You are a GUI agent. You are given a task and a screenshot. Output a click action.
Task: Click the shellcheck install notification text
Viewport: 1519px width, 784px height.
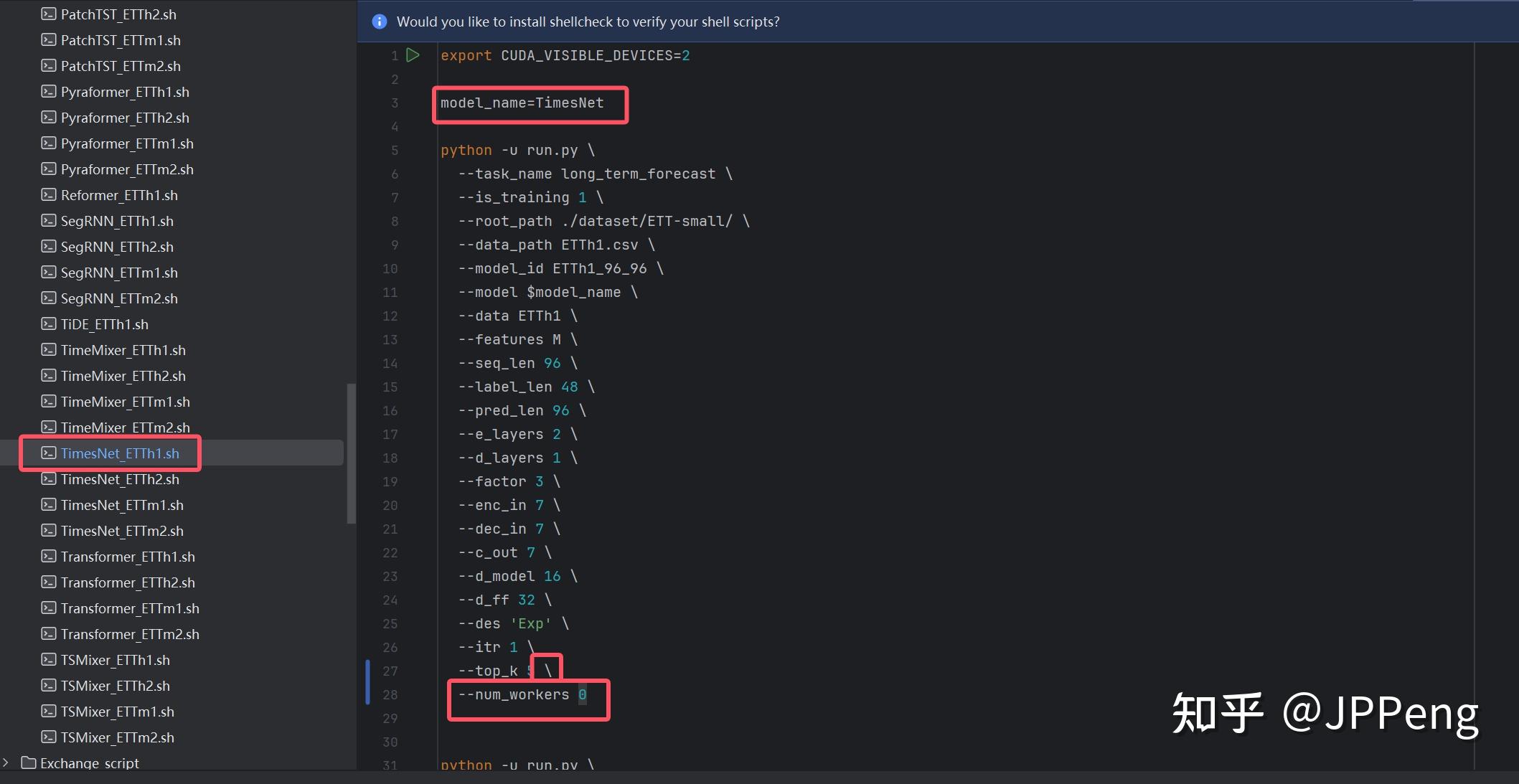[x=588, y=22]
